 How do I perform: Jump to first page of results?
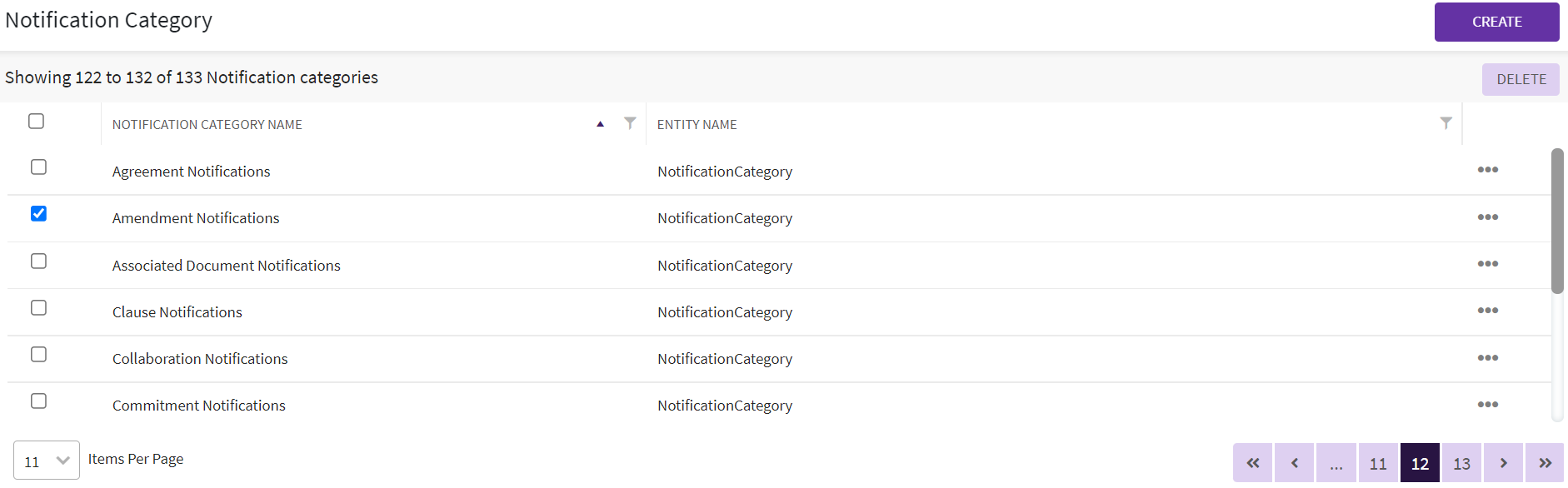tap(1252, 463)
